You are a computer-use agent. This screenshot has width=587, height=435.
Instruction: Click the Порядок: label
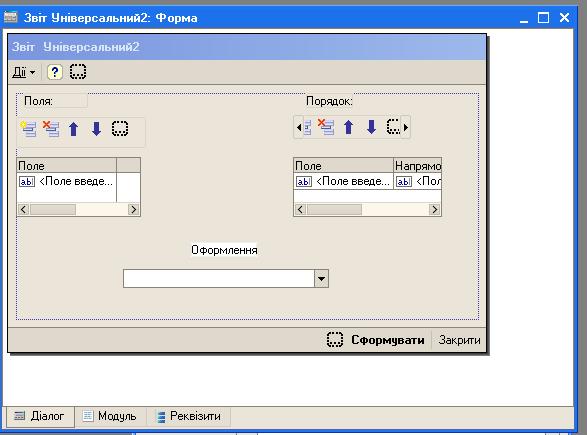tap(329, 101)
